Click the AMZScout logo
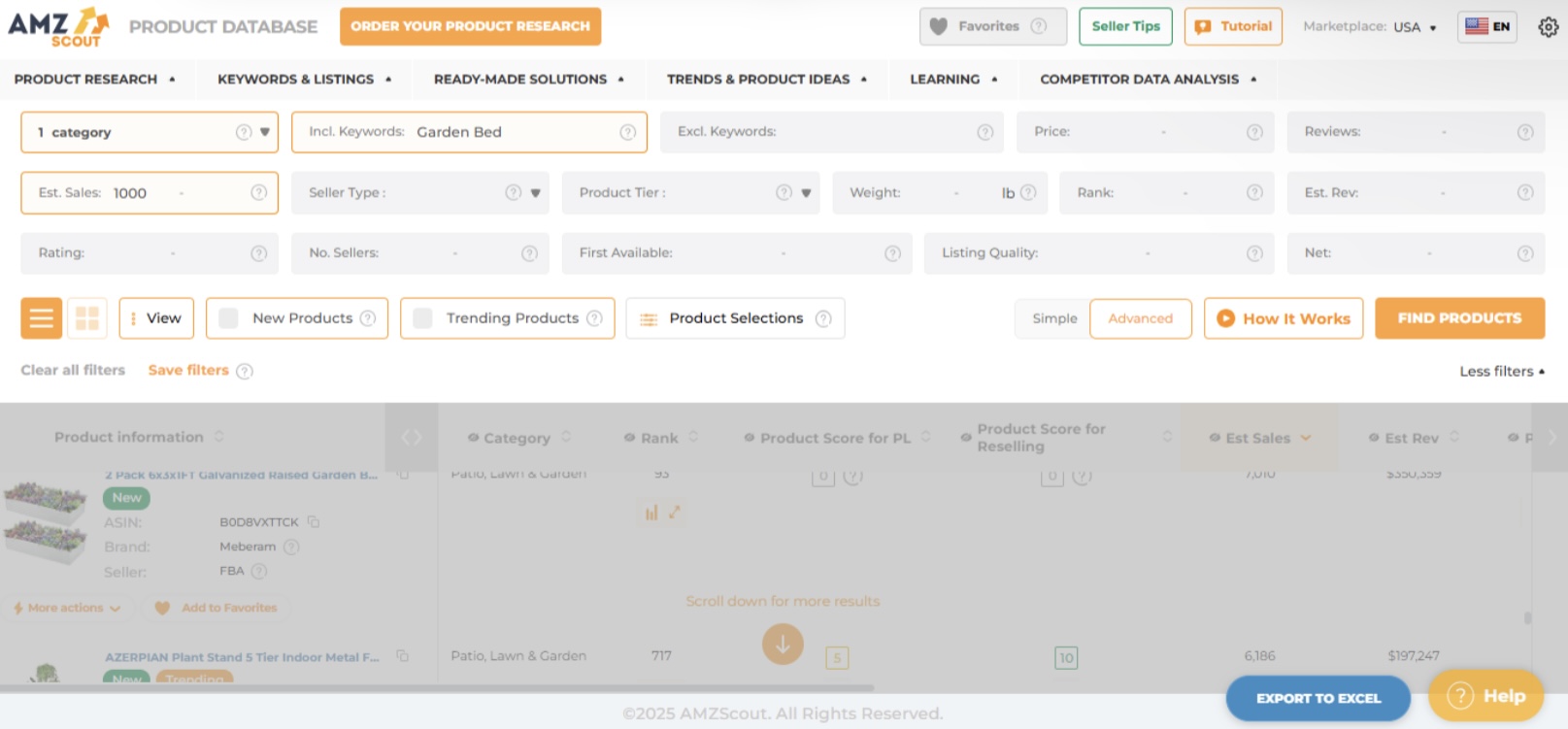 (58, 26)
